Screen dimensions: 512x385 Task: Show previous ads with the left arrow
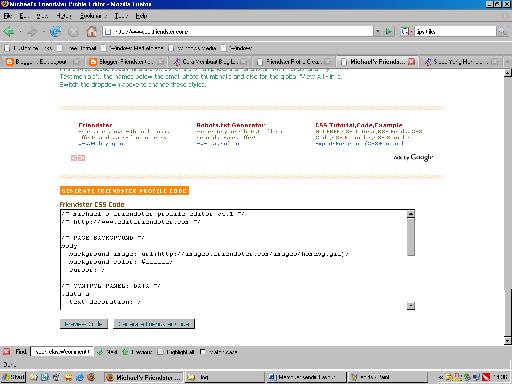tap(74, 158)
